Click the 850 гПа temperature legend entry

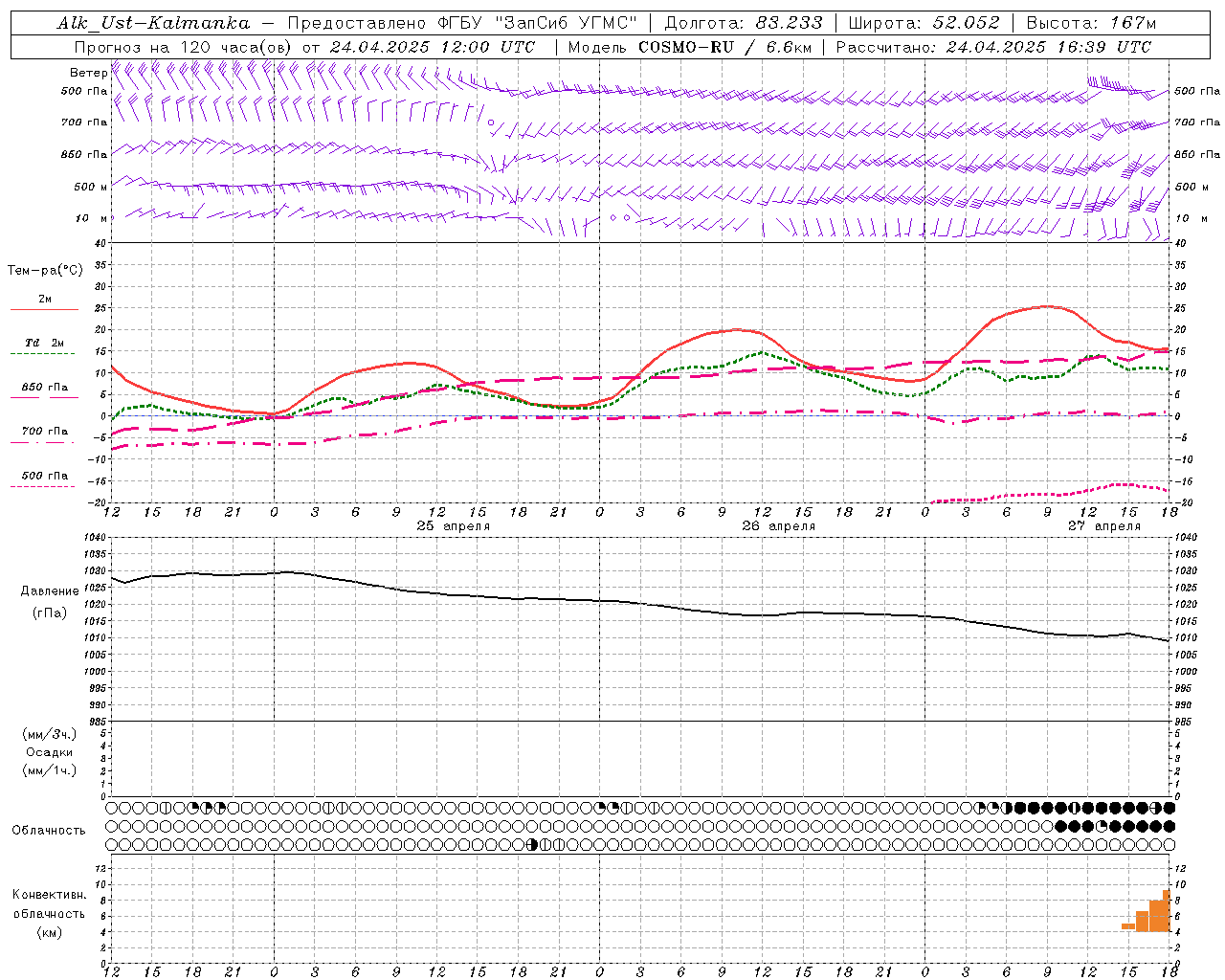click(x=45, y=388)
